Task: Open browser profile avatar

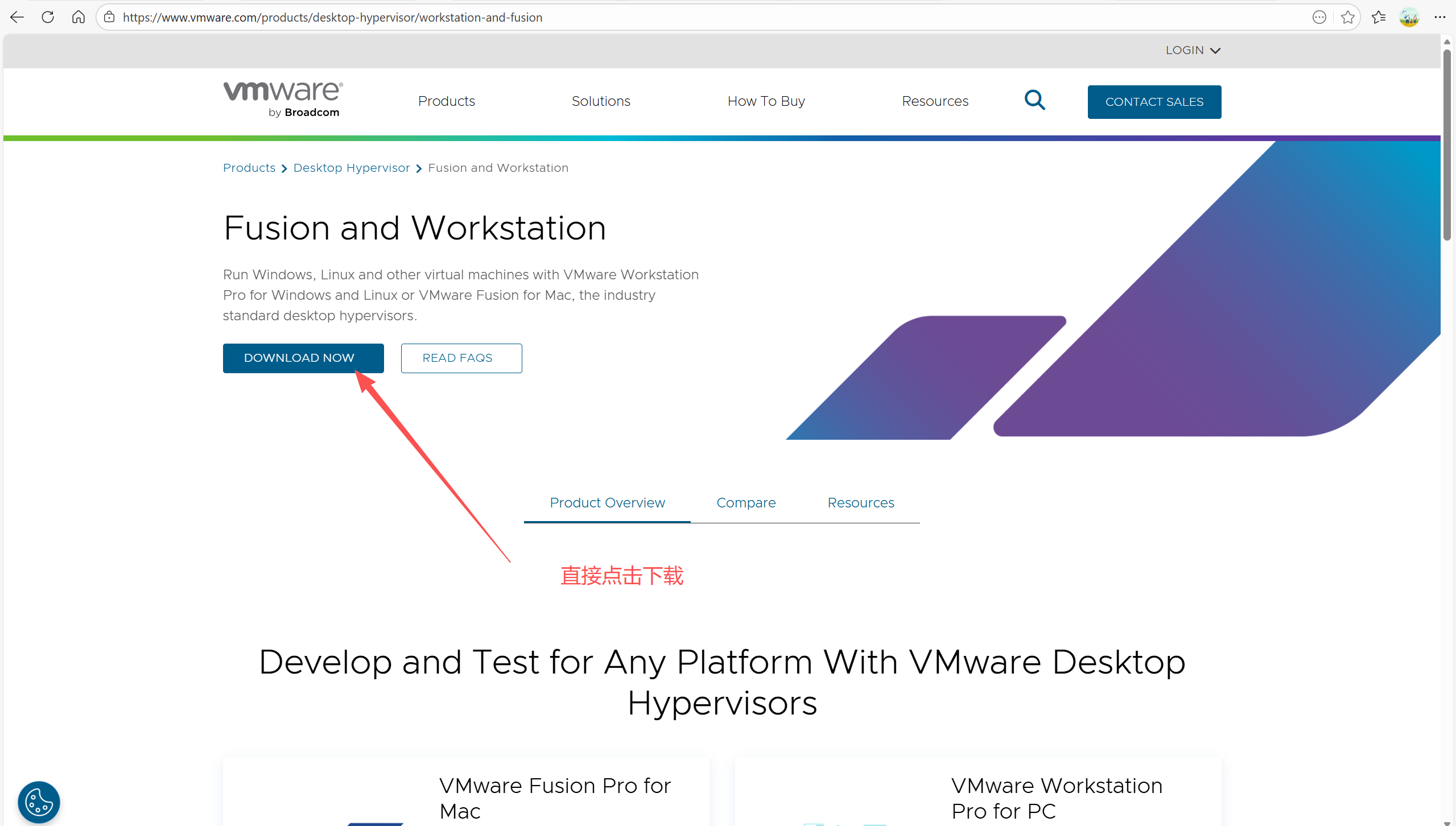Action: click(x=1409, y=17)
